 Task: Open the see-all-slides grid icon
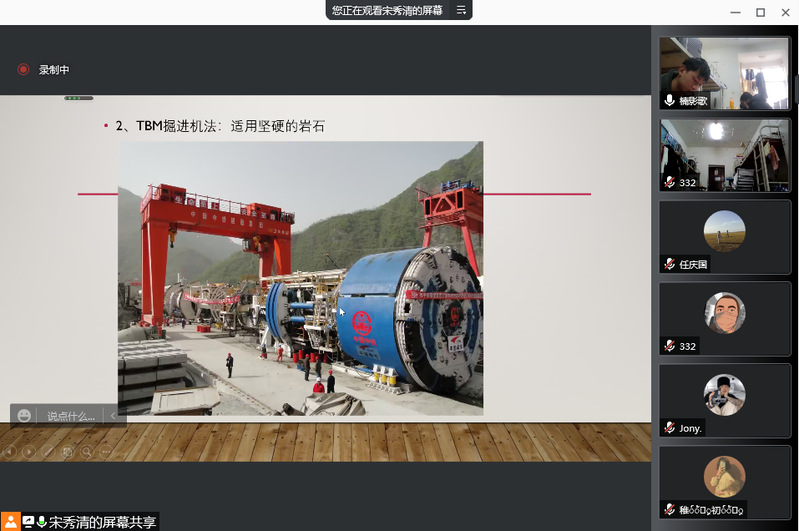click(67, 452)
